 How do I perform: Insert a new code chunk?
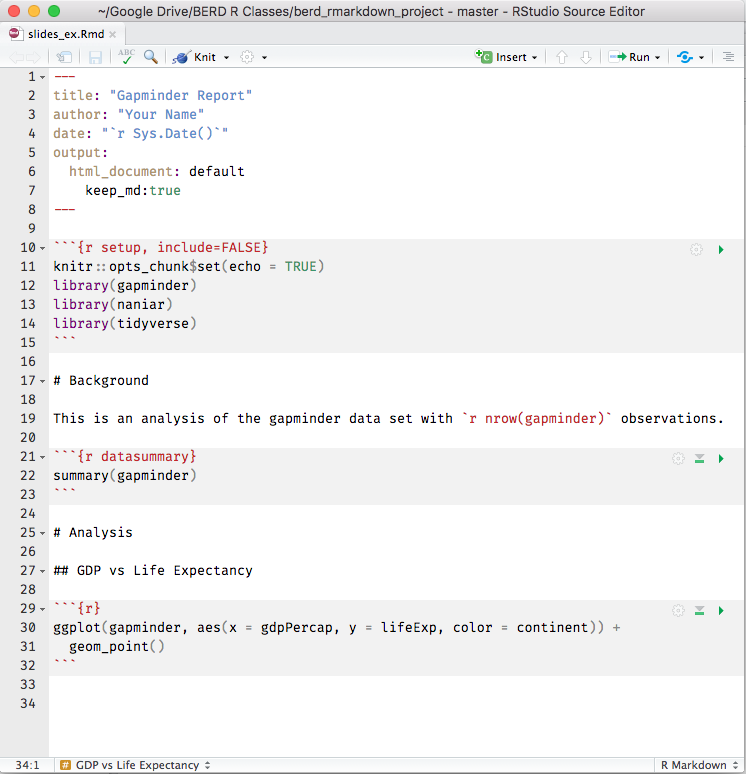(x=506, y=57)
